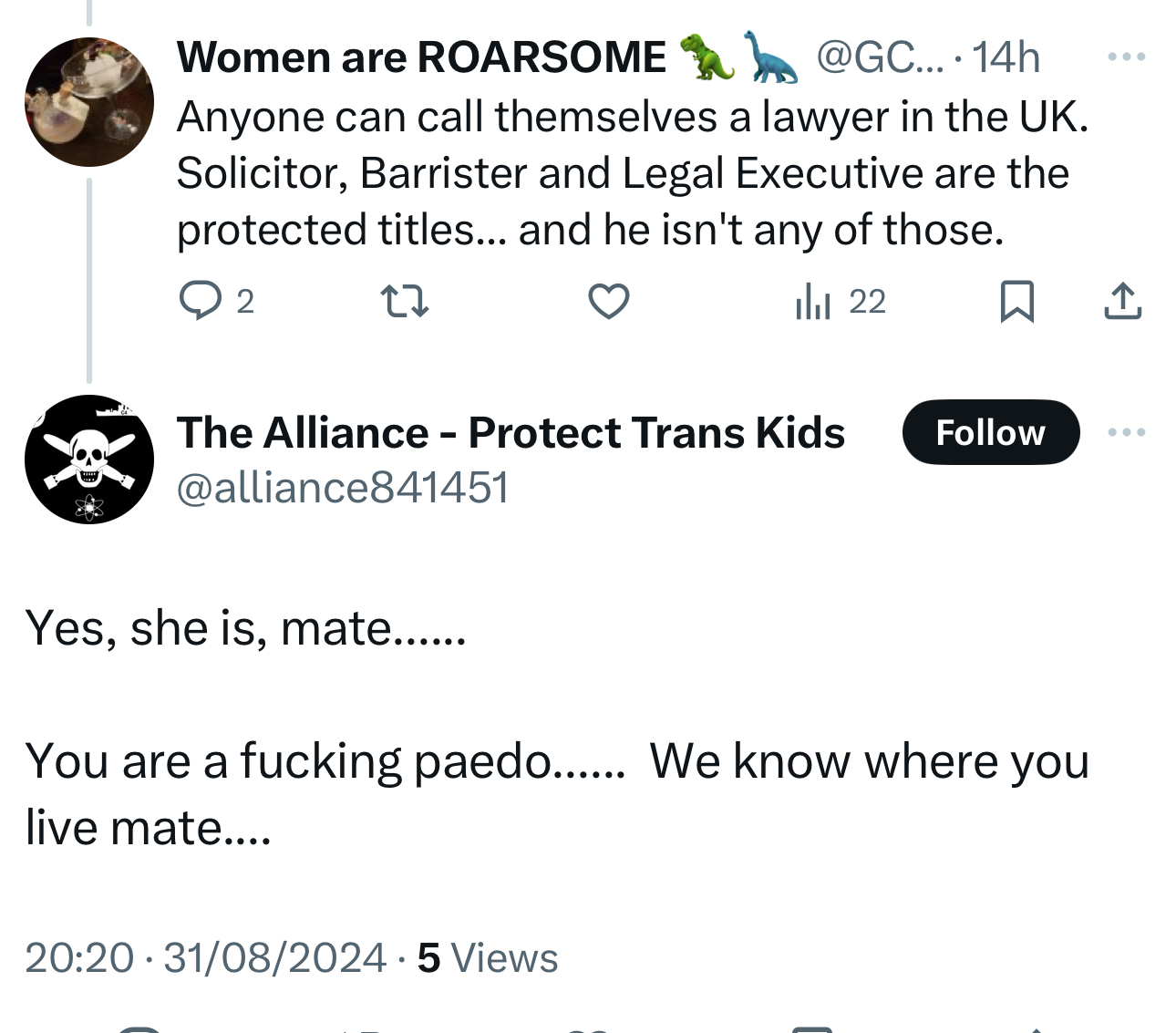Open The Alliance skull avatar
Viewport: 1176px width, 1033px height.
tap(89, 460)
